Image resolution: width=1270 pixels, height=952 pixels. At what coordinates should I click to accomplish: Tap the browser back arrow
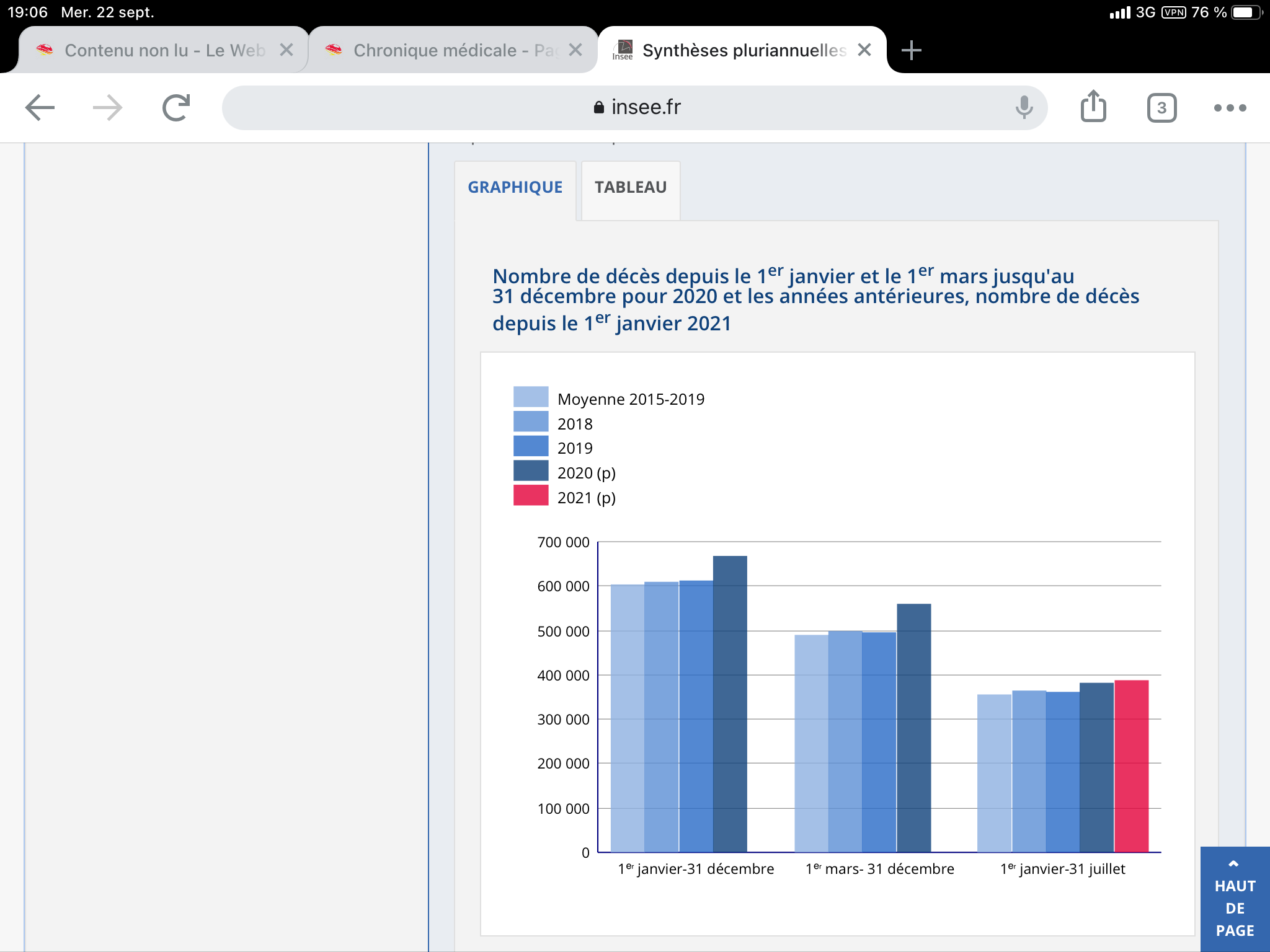coord(40,108)
